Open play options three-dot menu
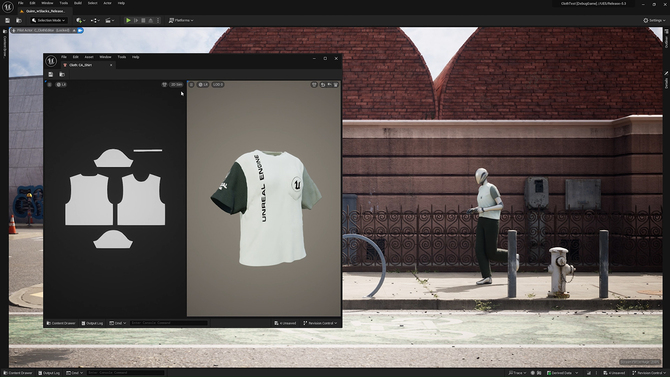 coord(158,20)
